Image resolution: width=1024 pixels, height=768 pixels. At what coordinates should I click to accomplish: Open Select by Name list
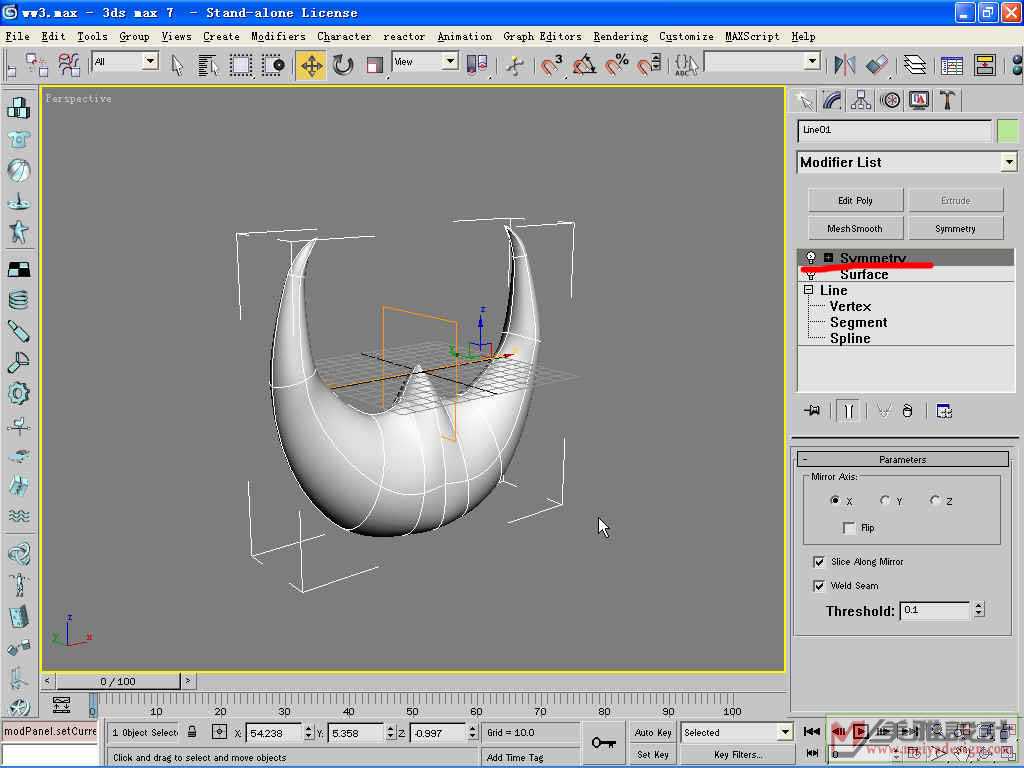tap(208, 65)
